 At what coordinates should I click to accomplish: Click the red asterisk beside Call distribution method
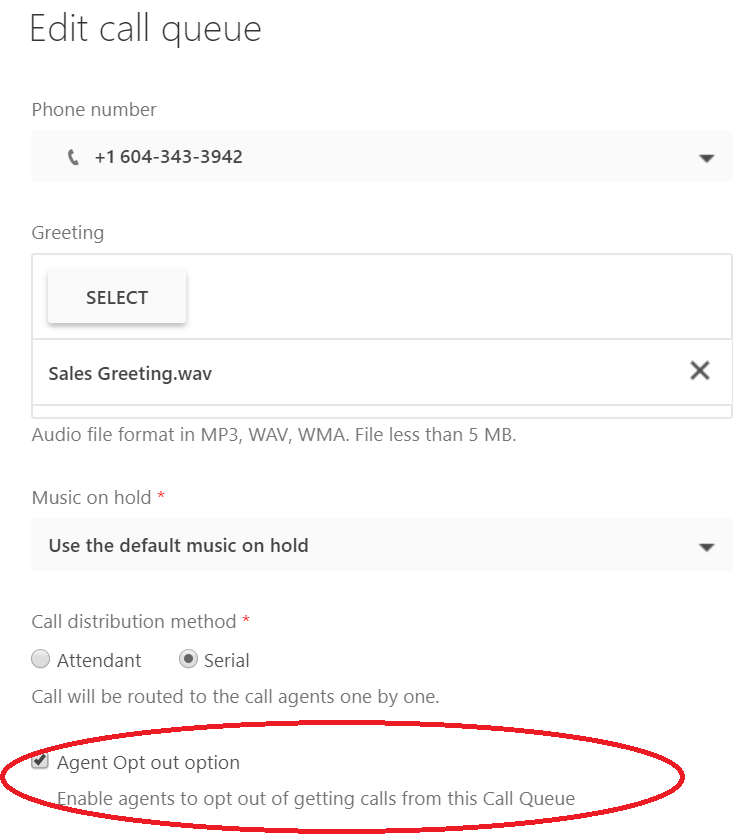[247, 621]
